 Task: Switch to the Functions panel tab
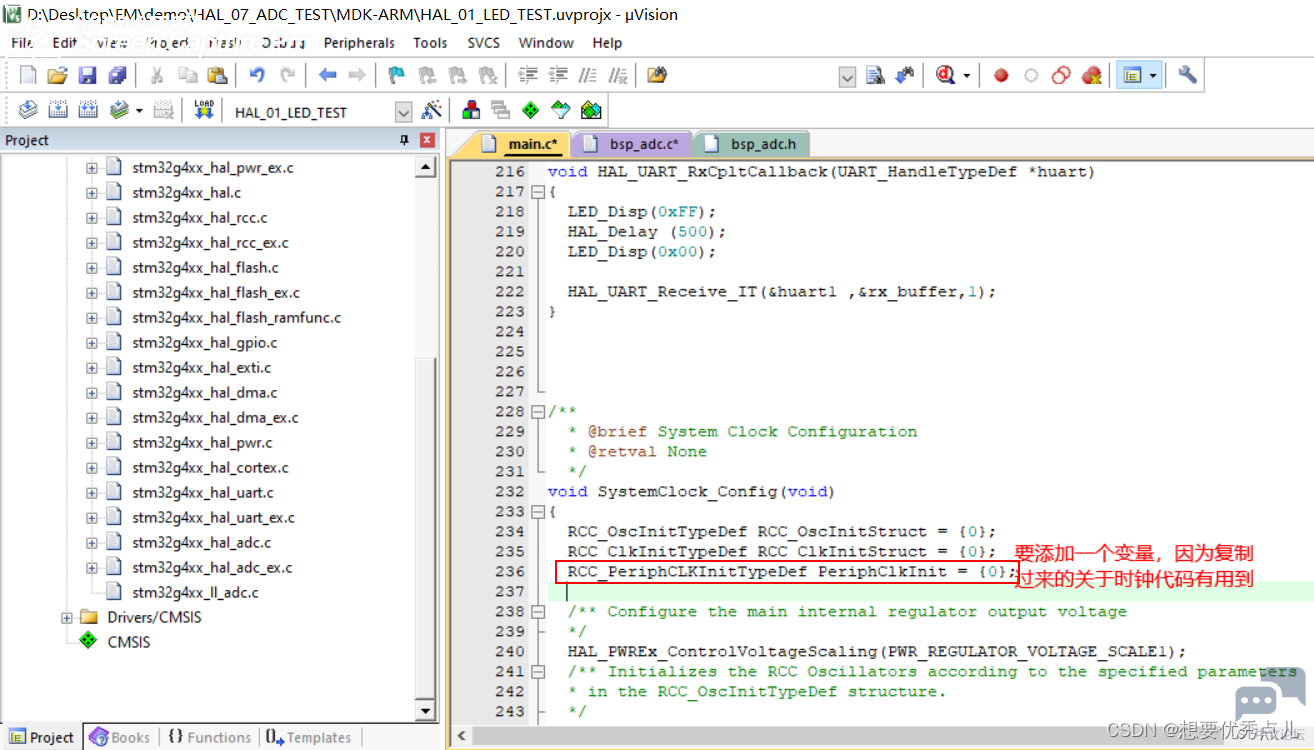coord(208,737)
